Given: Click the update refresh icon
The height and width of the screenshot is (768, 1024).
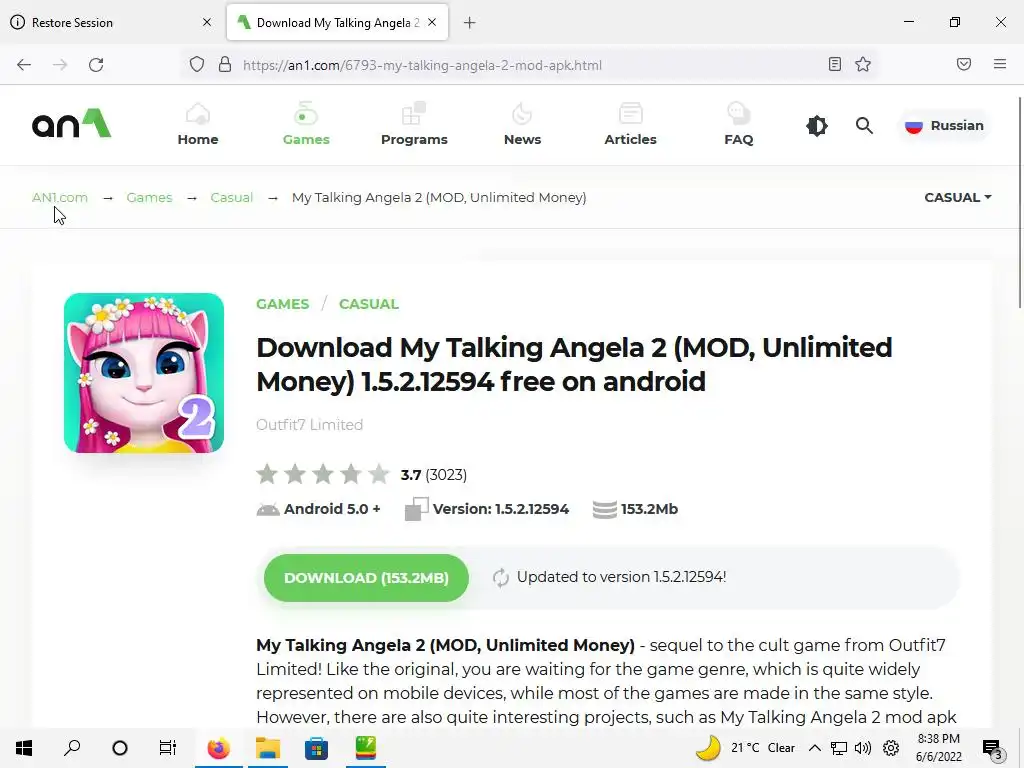Looking at the screenshot, I should [x=501, y=577].
